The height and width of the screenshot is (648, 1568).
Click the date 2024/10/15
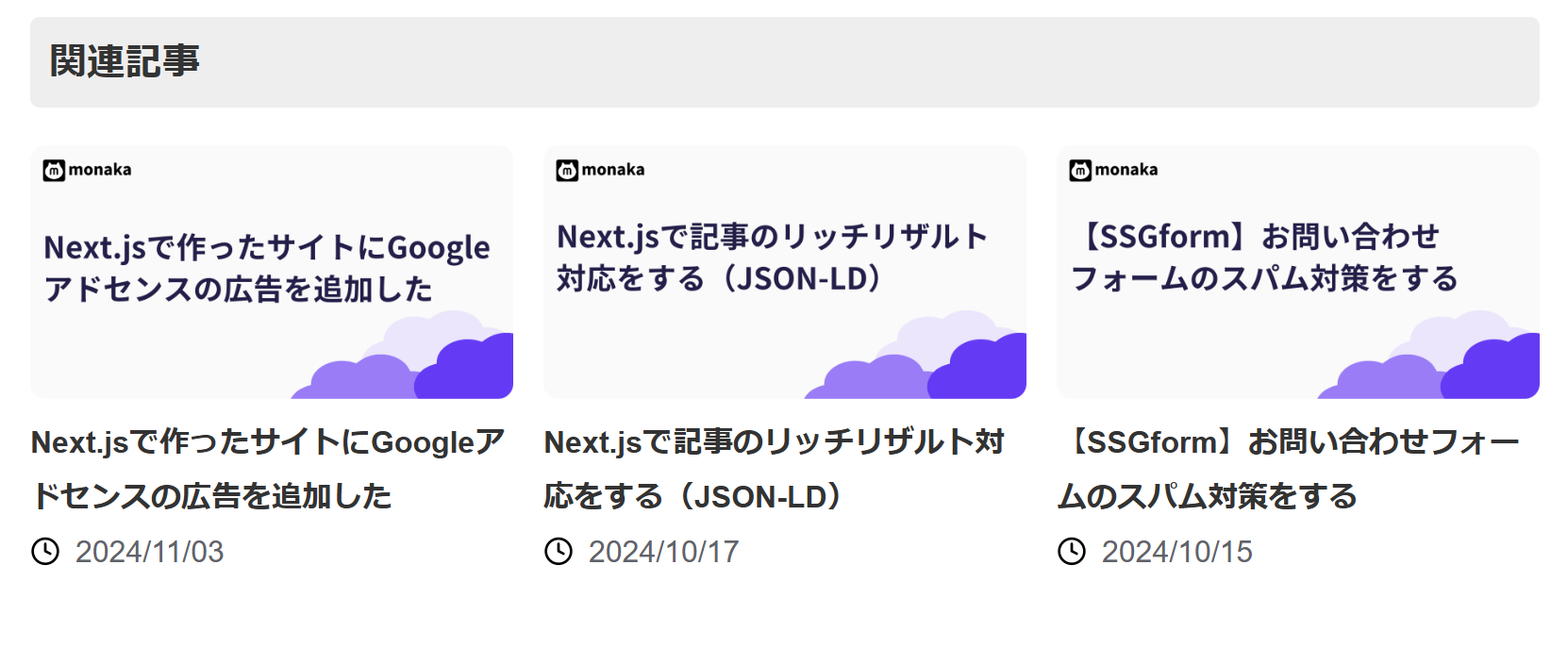tap(1176, 552)
